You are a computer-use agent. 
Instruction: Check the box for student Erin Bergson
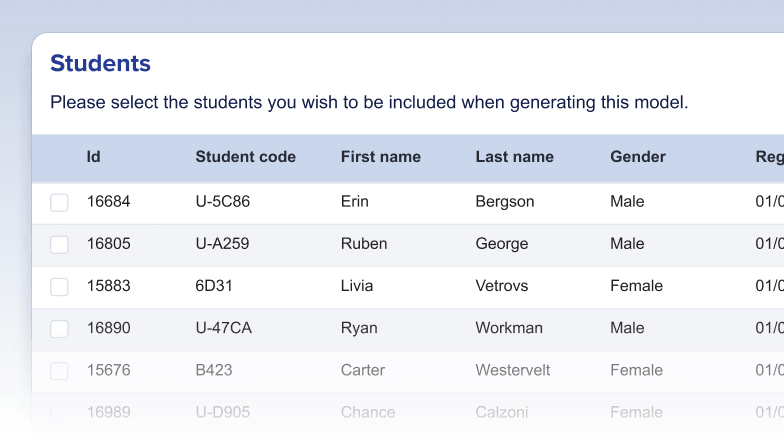[59, 202]
